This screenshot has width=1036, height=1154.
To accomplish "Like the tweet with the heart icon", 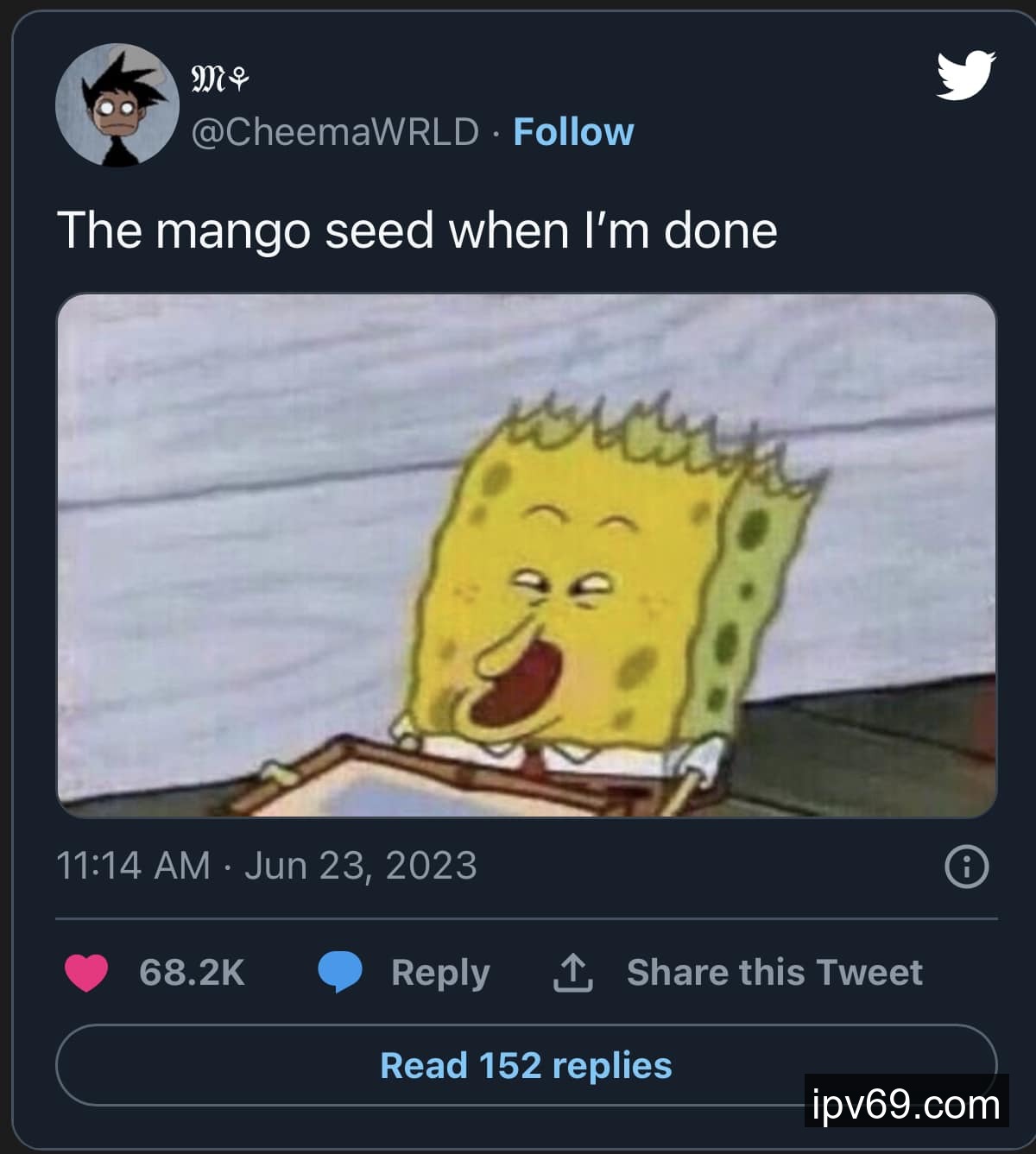I will pyautogui.click(x=86, y=973).
